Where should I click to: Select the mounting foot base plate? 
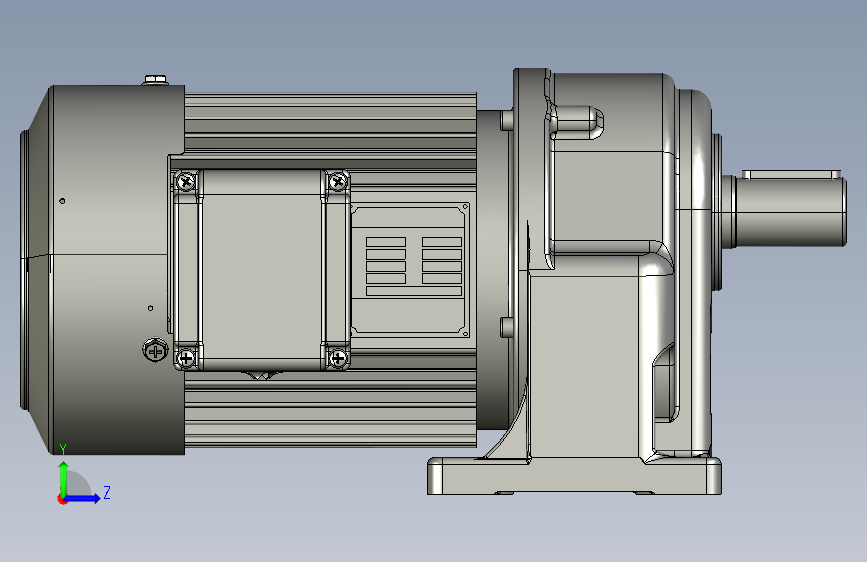(x=574, y=476)
